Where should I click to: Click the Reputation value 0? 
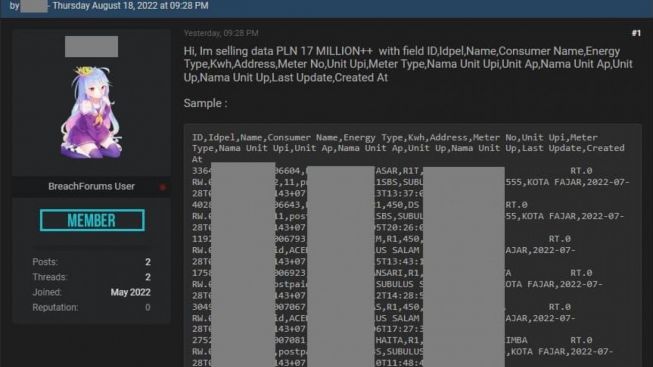click(147, 307)
